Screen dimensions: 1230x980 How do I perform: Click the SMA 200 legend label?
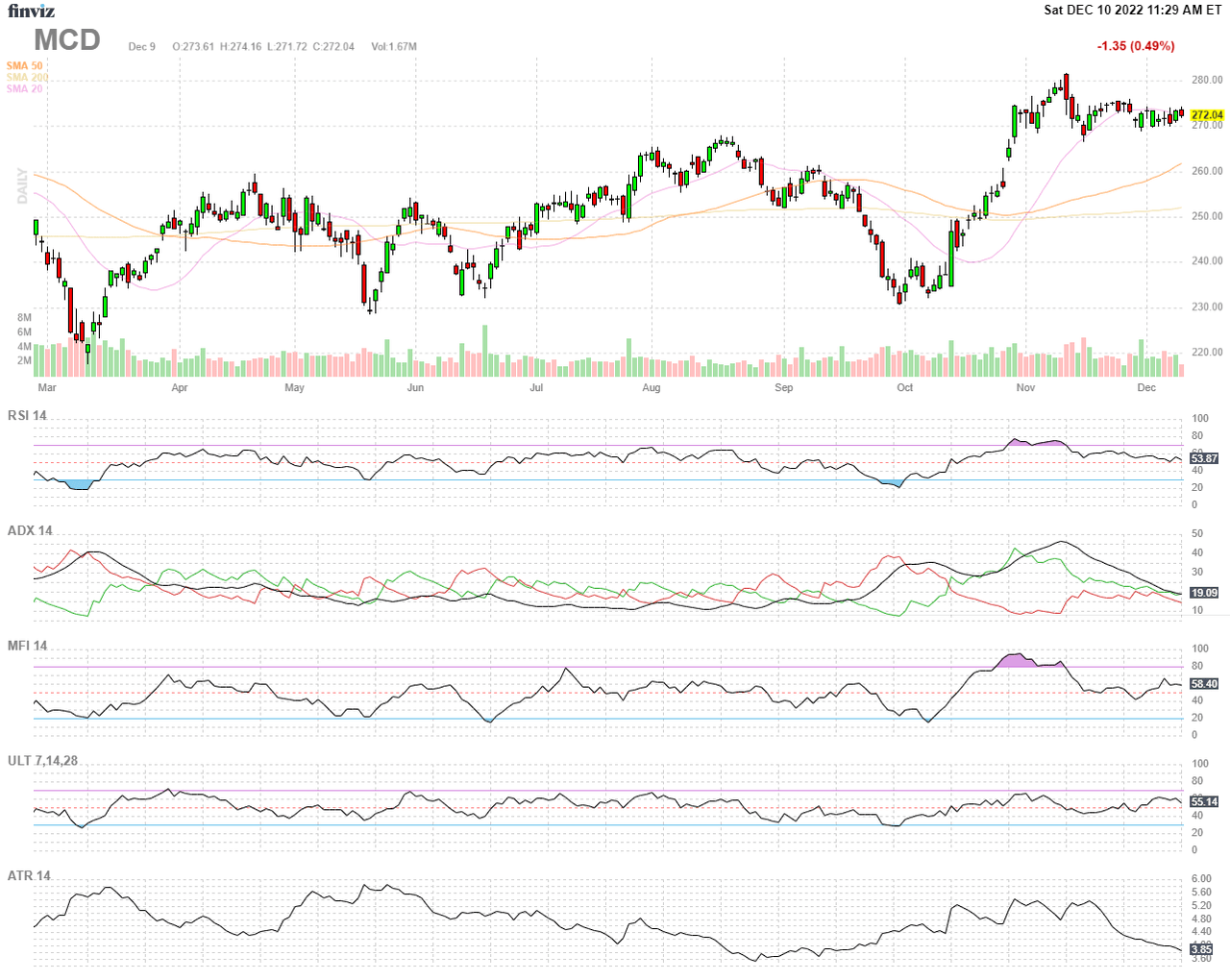click(x=27, y=78)
